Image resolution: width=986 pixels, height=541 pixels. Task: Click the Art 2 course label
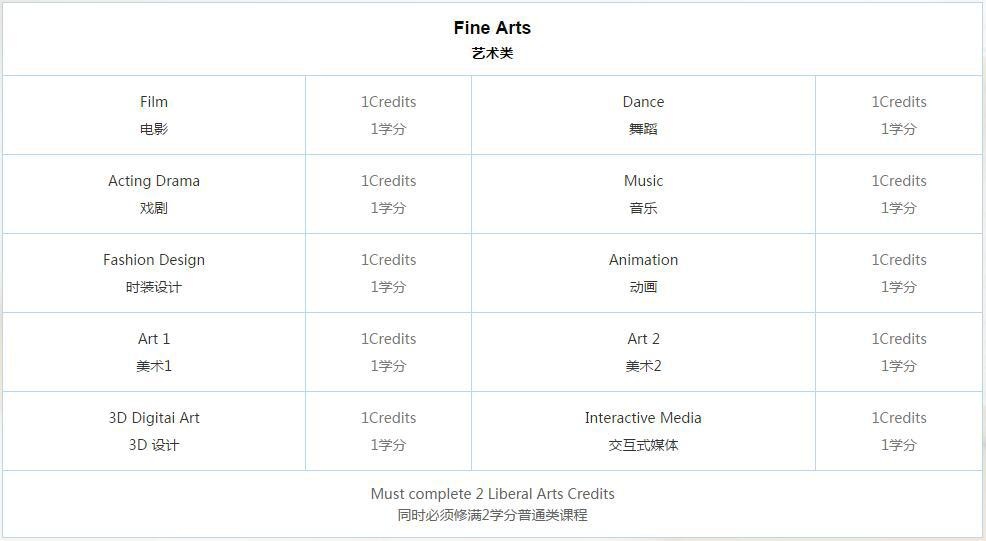click(643, 339)
